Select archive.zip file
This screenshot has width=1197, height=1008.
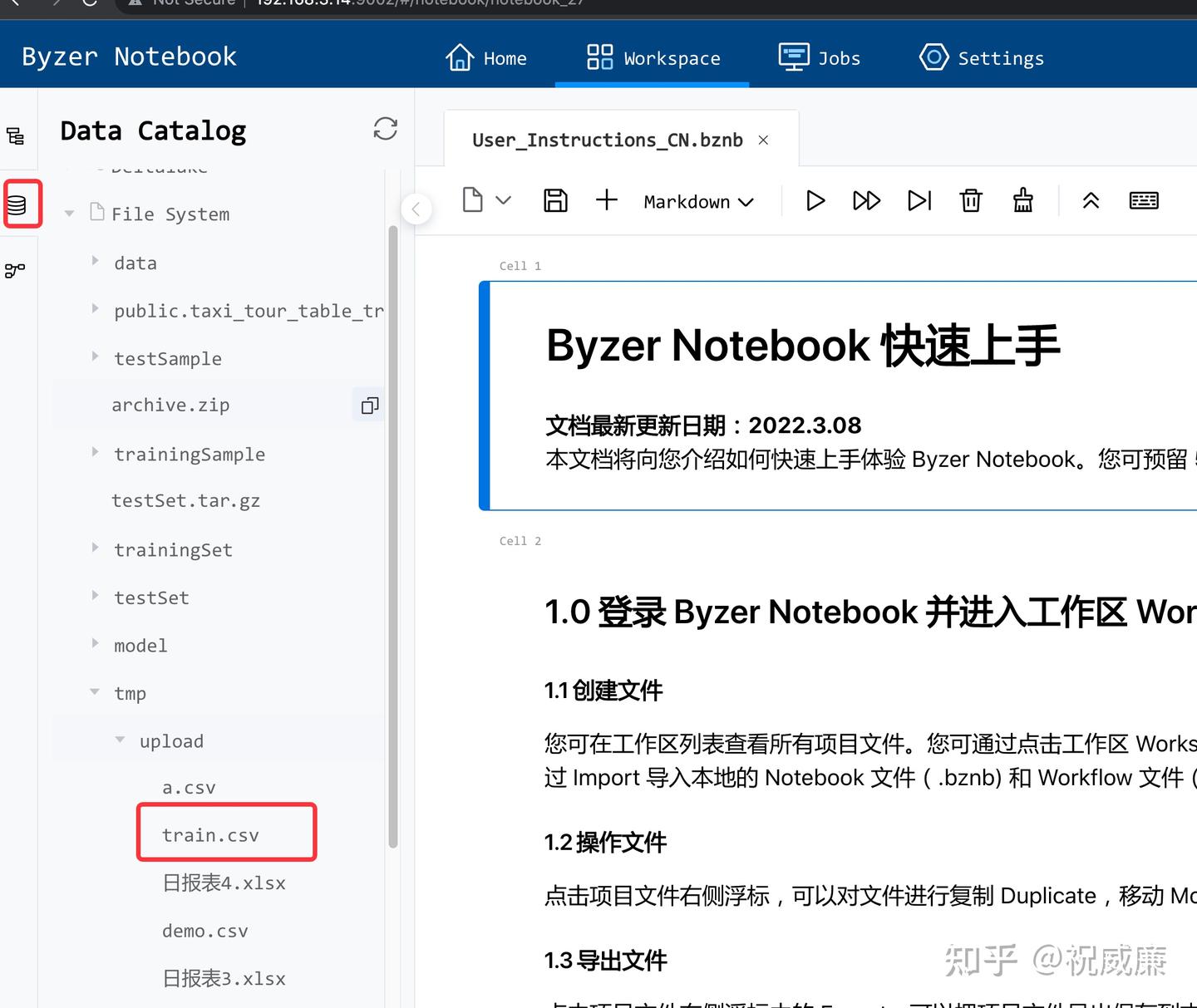tap(170, 406)
